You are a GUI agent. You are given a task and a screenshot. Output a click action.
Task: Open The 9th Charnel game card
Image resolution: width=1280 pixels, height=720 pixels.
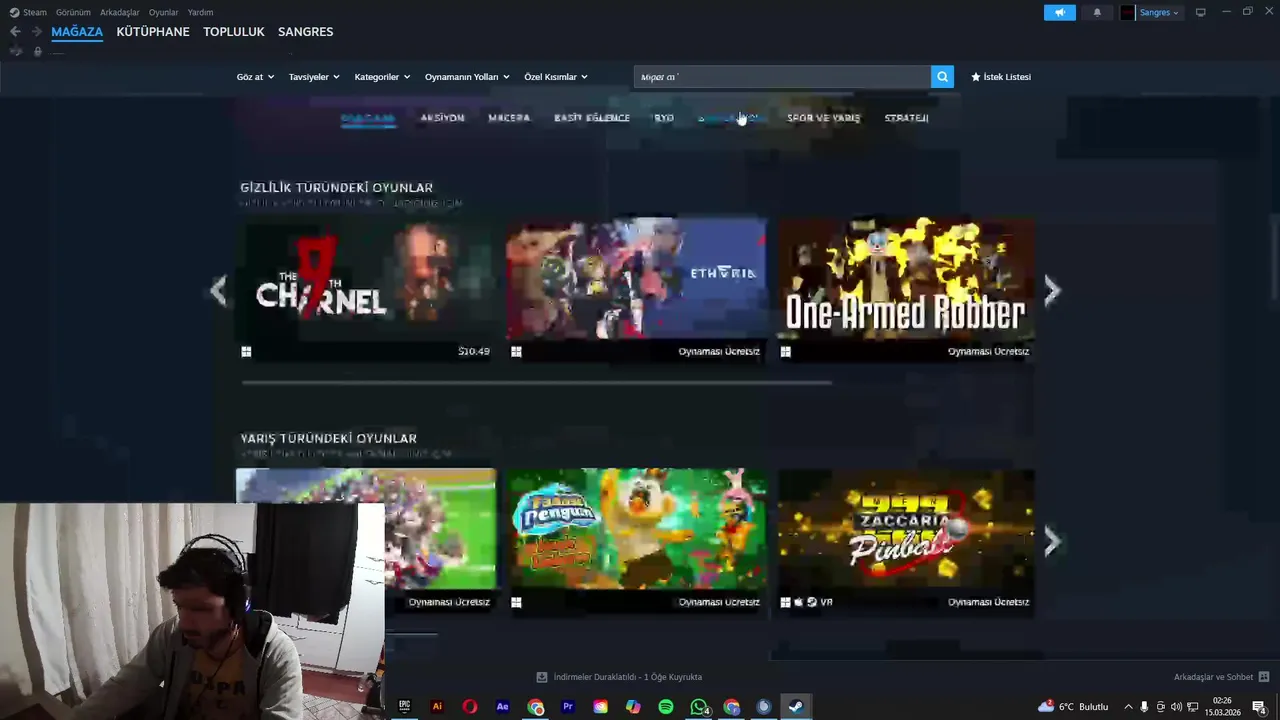[366, 290]
